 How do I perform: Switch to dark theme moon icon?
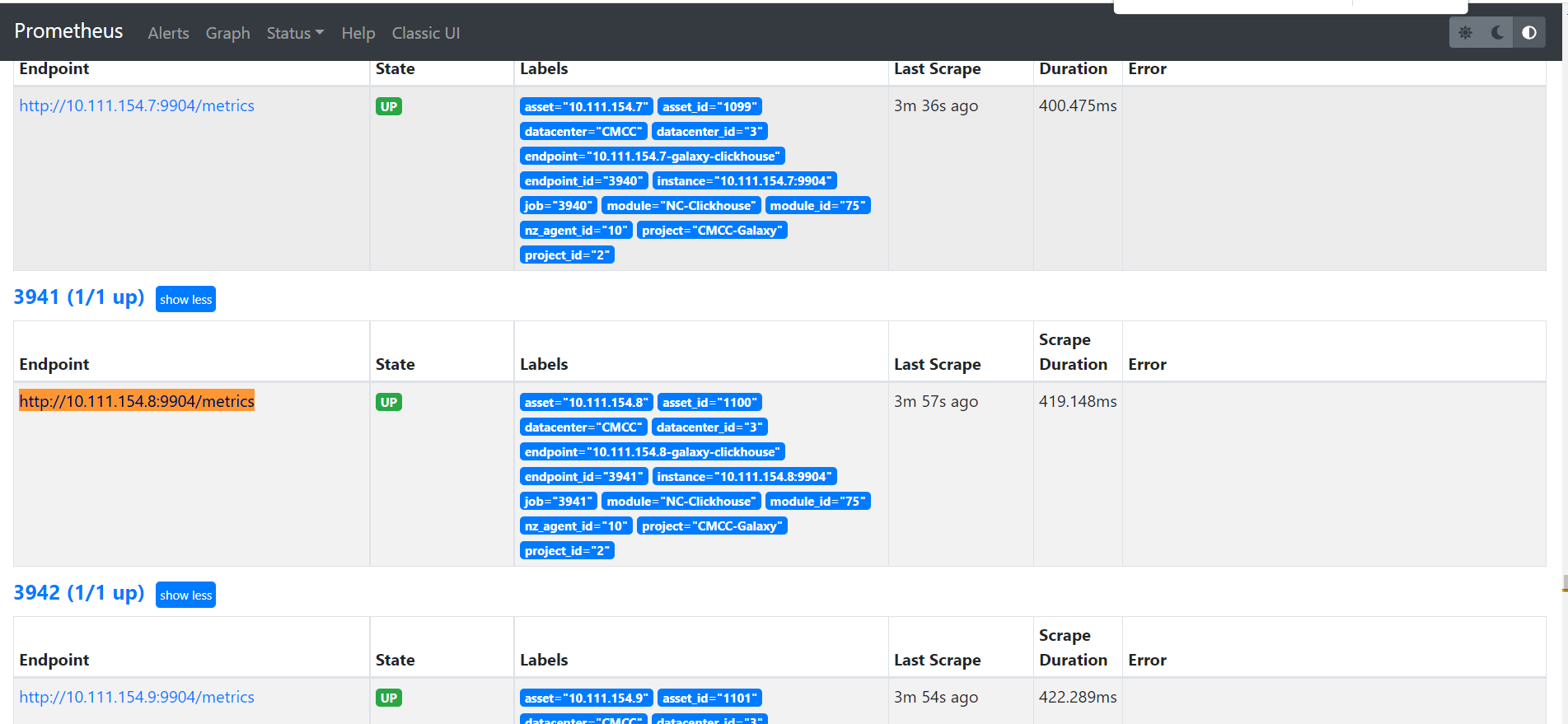(1497, 33)
